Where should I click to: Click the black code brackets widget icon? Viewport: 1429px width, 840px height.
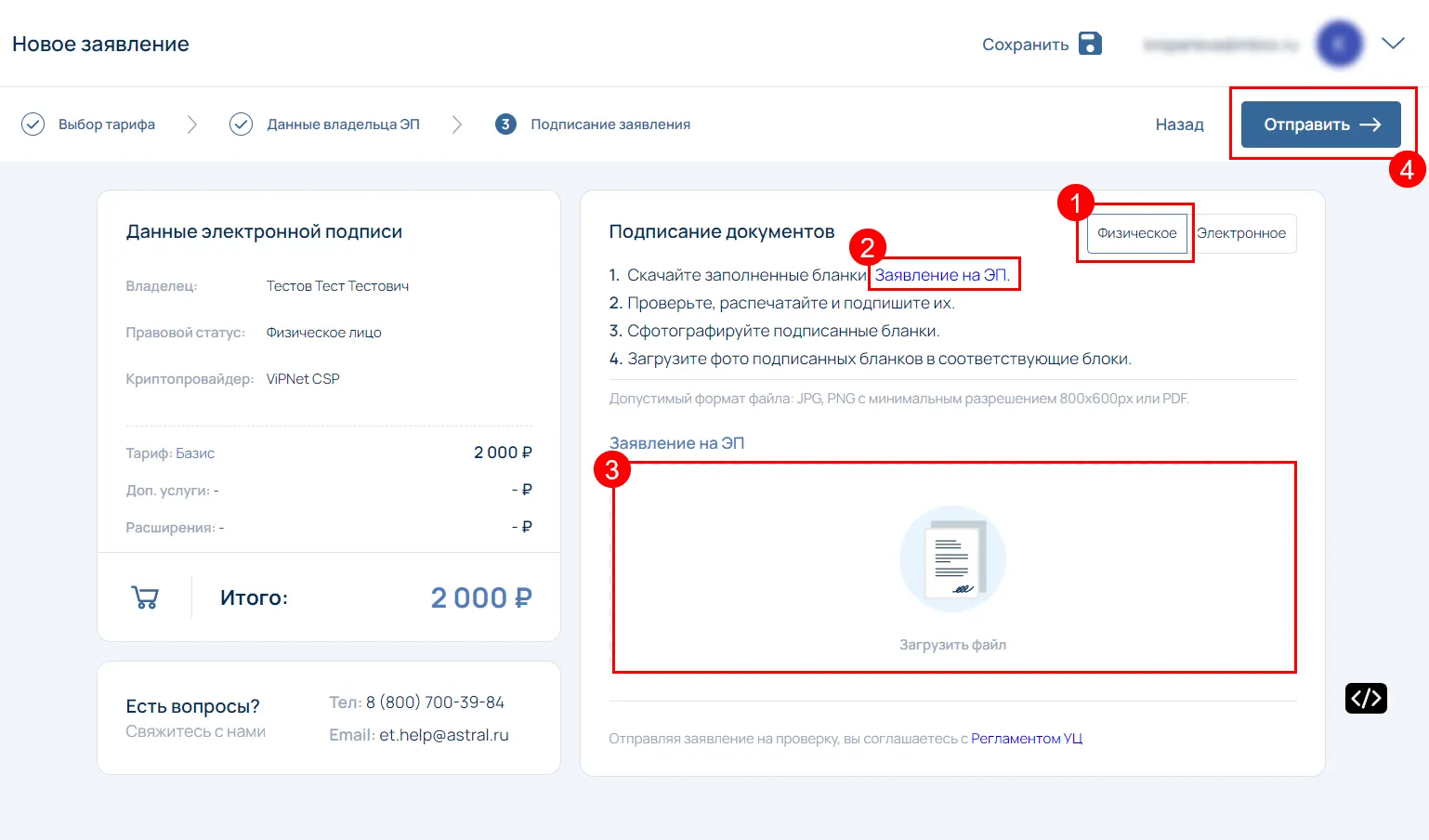click(1366, 698)
